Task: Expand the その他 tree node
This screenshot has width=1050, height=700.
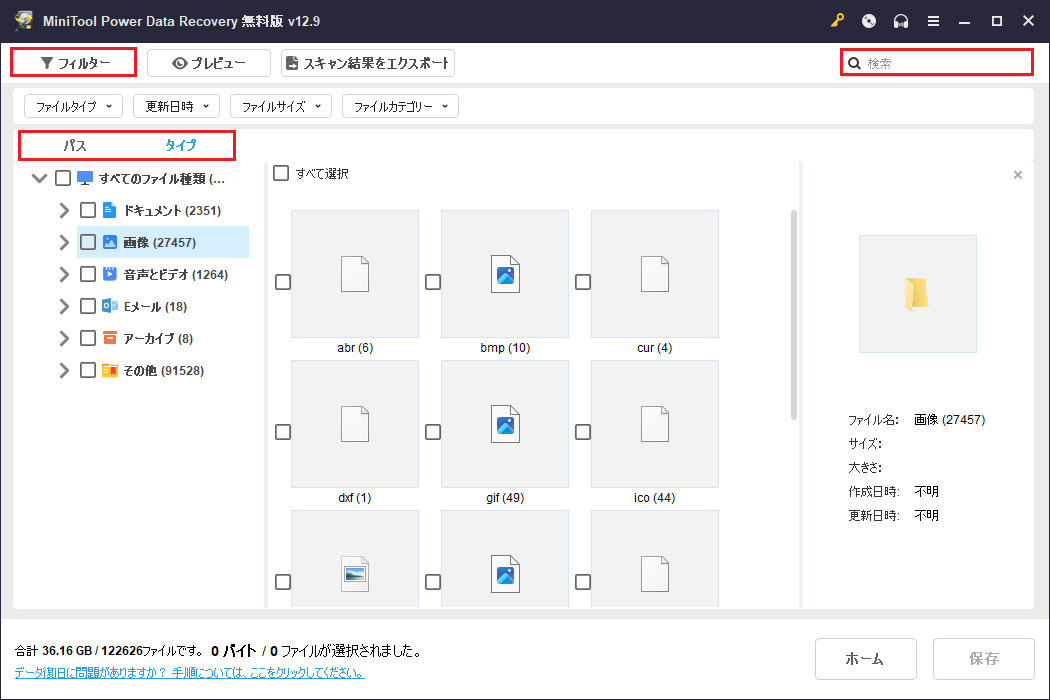Action: [x=64, y=370]
